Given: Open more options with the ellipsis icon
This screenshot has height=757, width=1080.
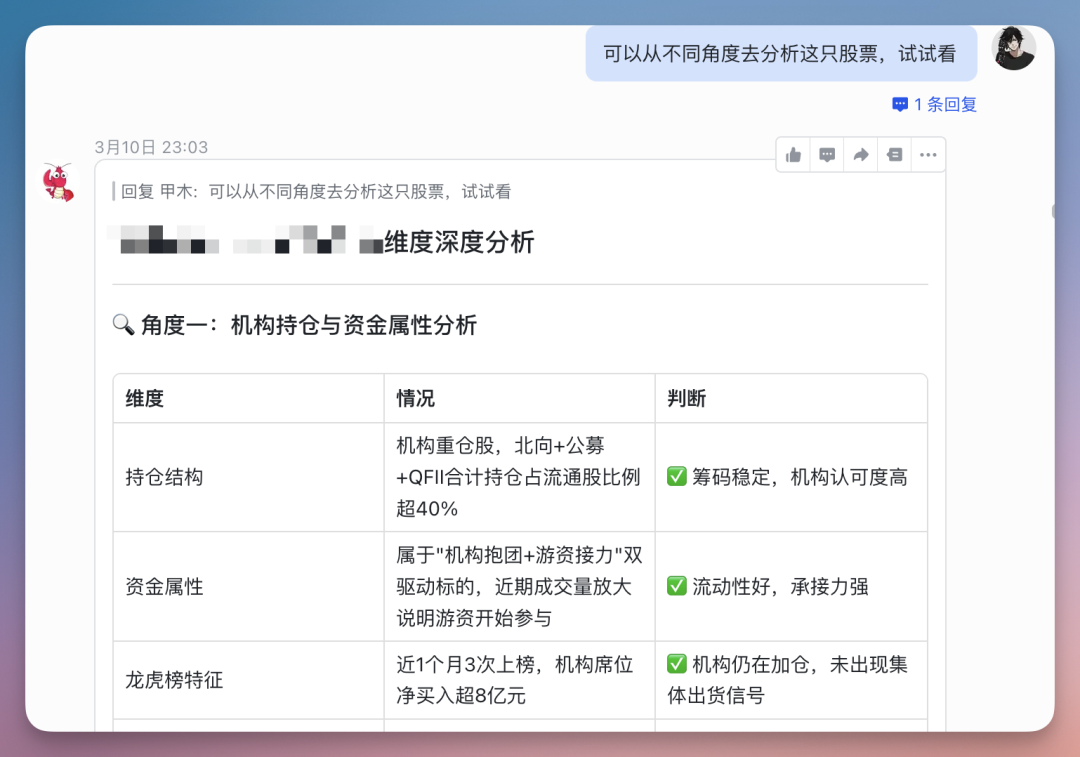Looking at the screenshot, I should click(927, 154).
